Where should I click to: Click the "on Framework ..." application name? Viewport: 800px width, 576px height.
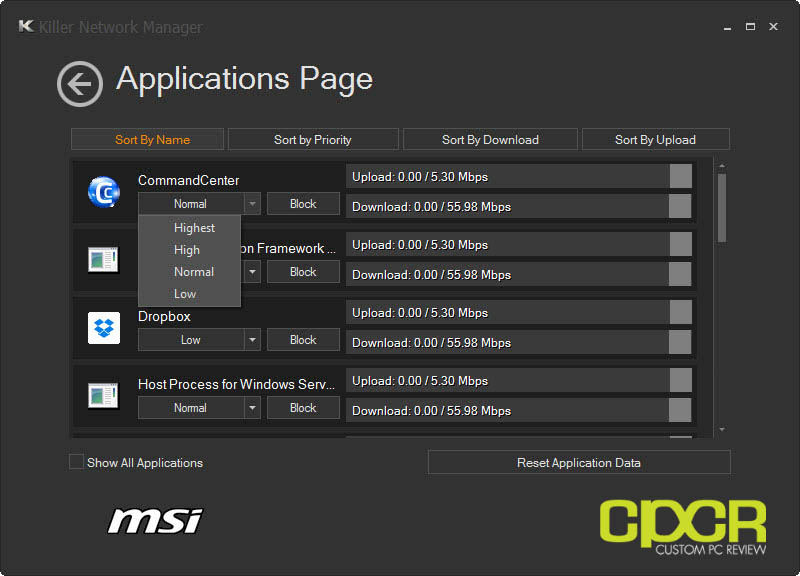(x=288, y=248)
